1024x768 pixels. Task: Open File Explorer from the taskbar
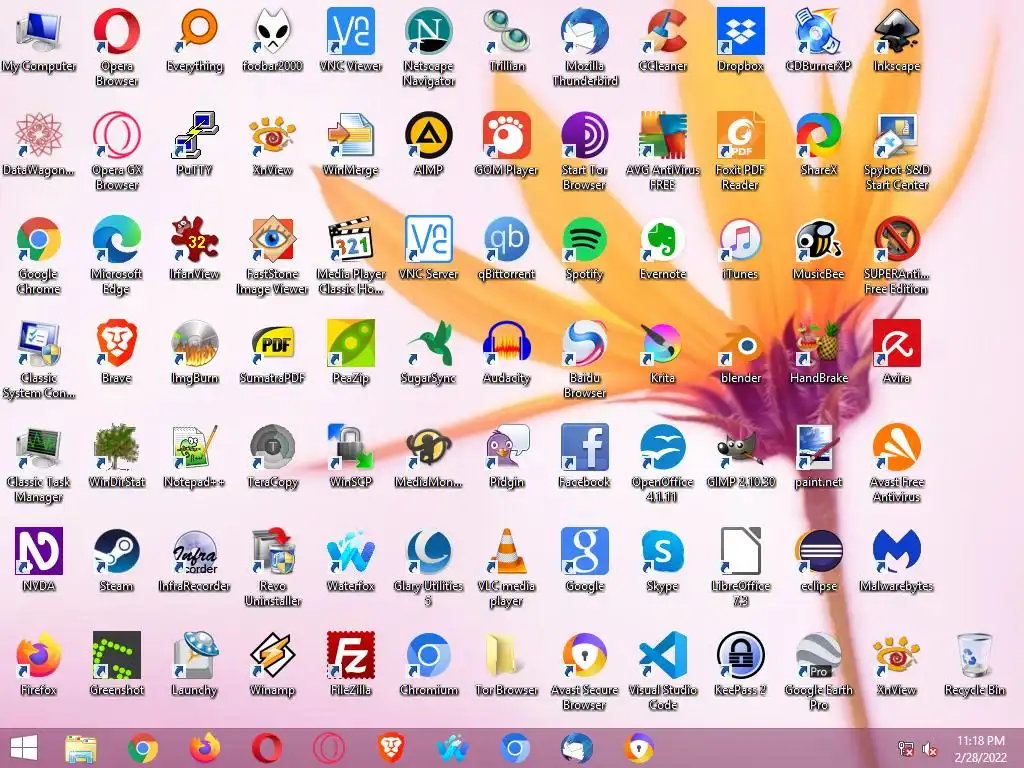[81, 748]
